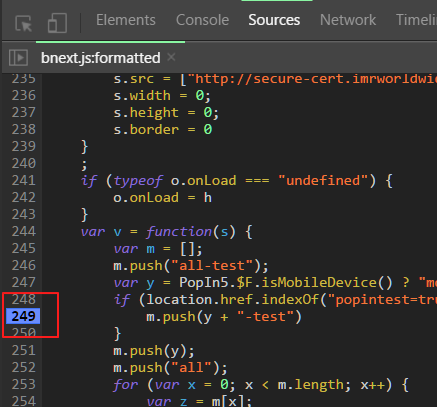Remove the breakpoint on line 249
This screenshot has height=407, width=437.
coord(23,316)
